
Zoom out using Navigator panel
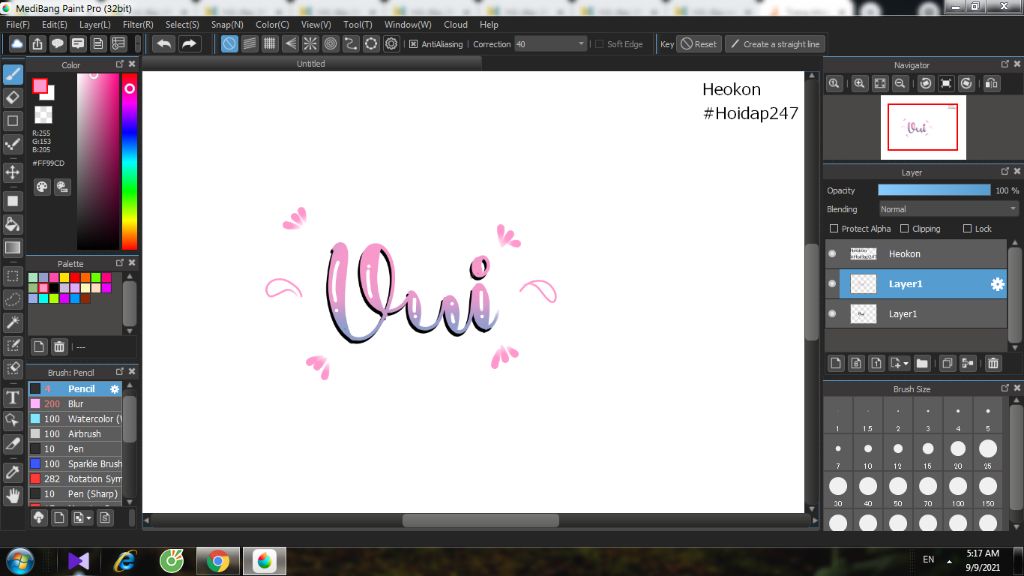(x=900, y=84)
